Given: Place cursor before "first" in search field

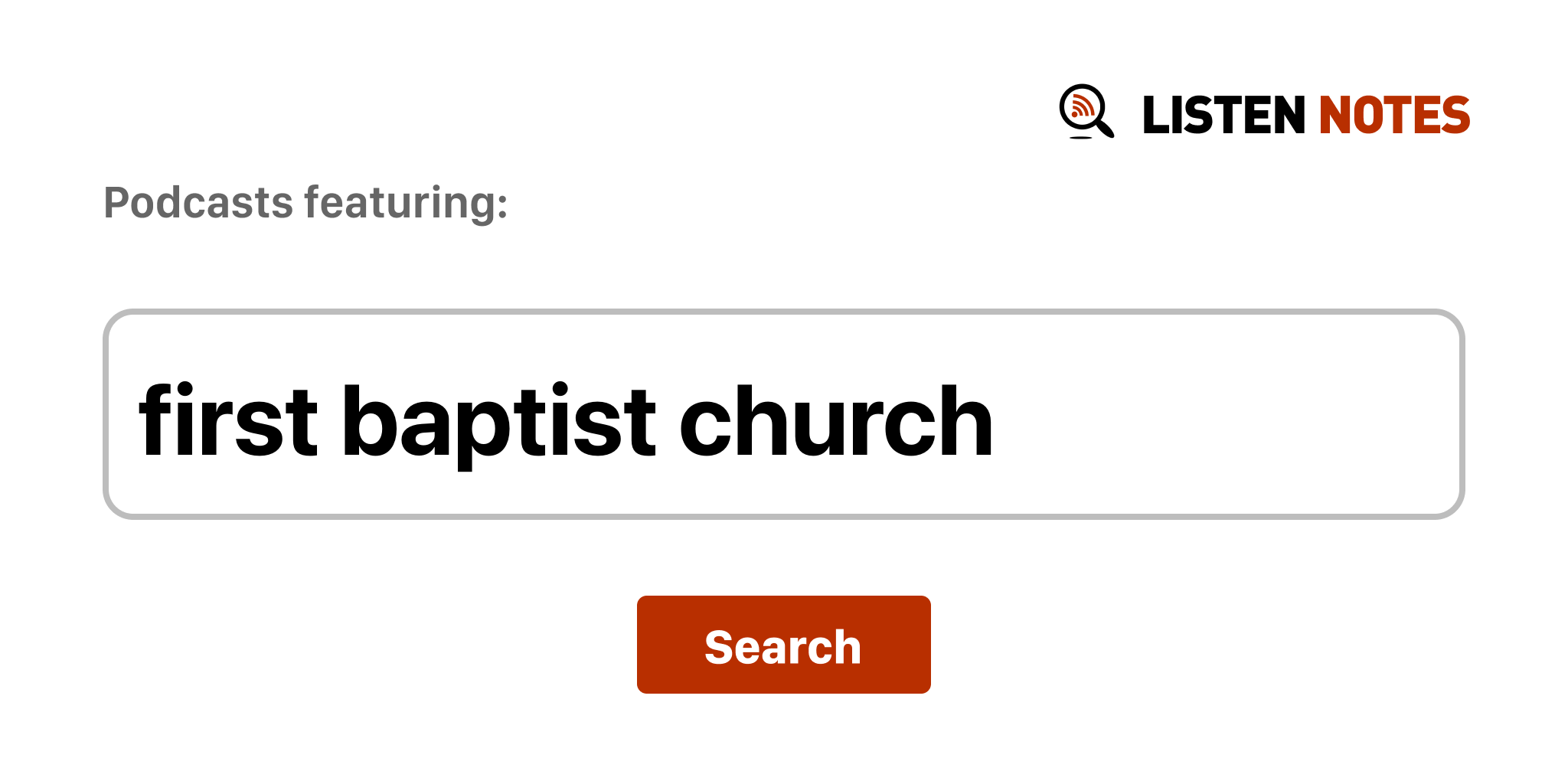Looking at the screenshot, I should pos(138,421).
